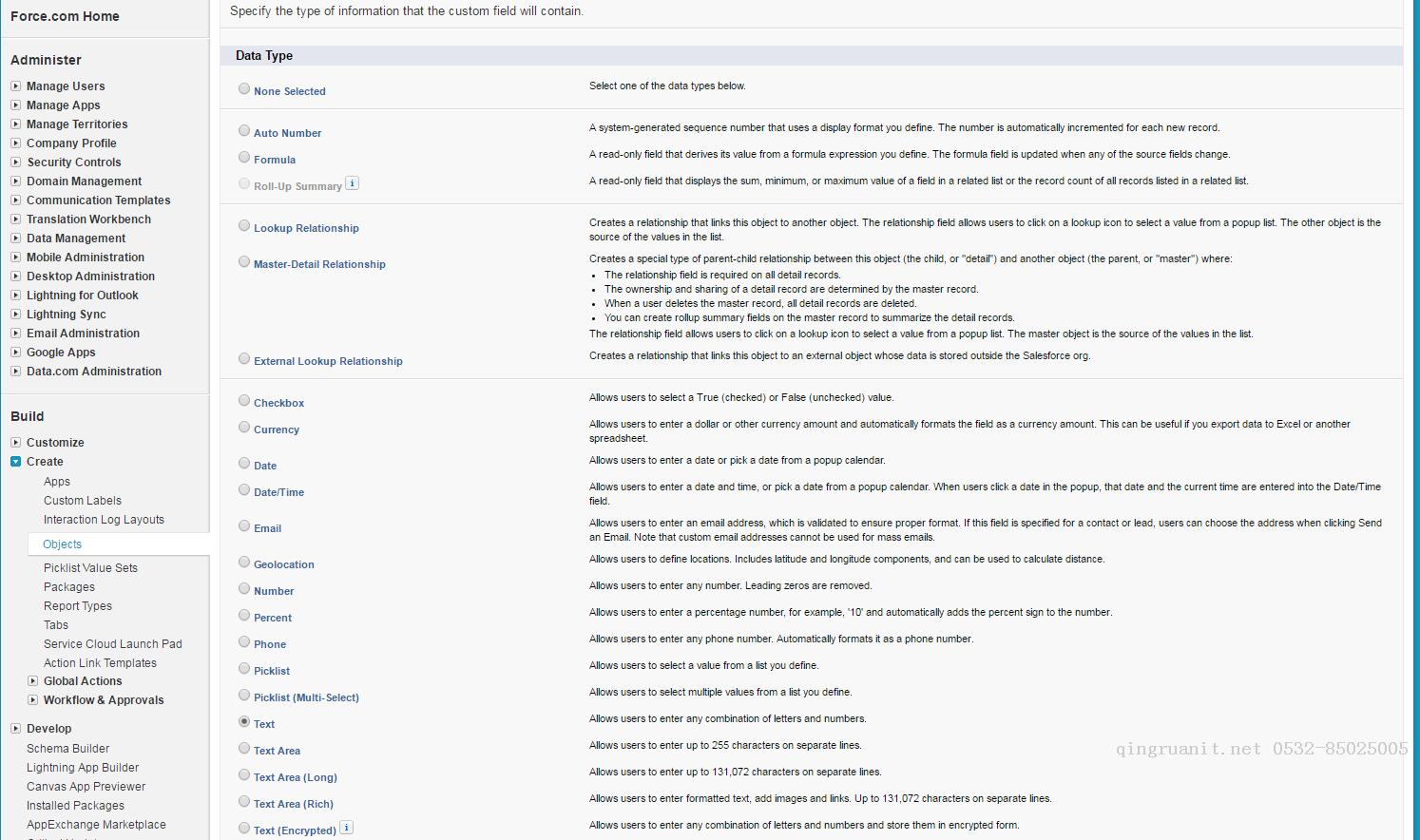Click info icon next to Text (Encrypted)

[x=346, y=828]
